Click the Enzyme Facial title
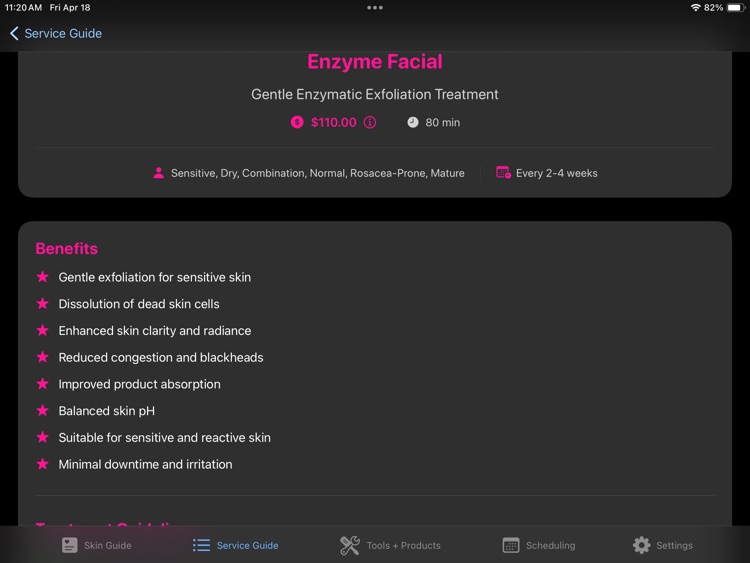Viewport: 750px width, 563px height. (375, 62)
